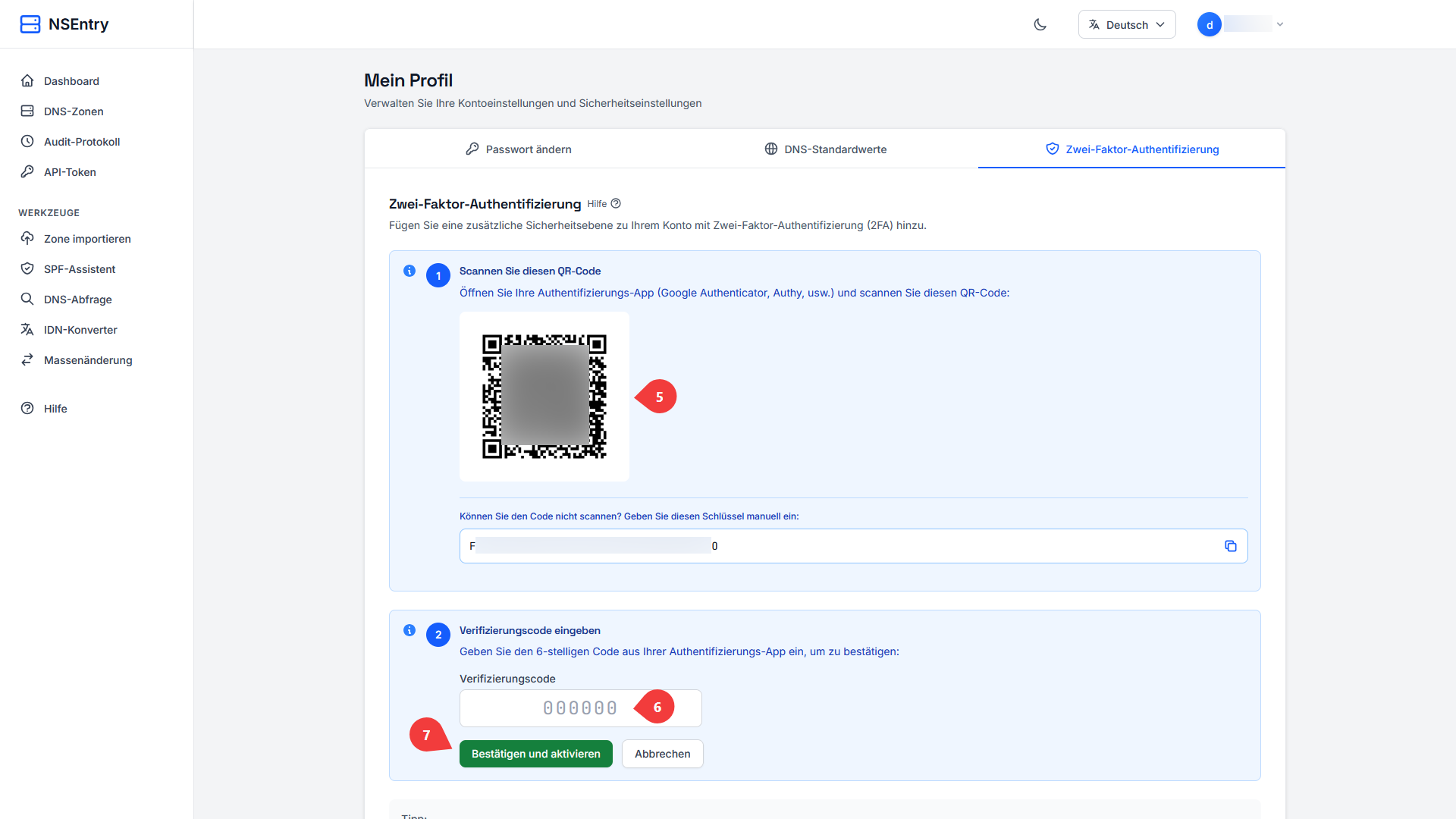Toggle dark mode with moon icon
The width and height of the screenshot is (1456, 819).
1040,24
